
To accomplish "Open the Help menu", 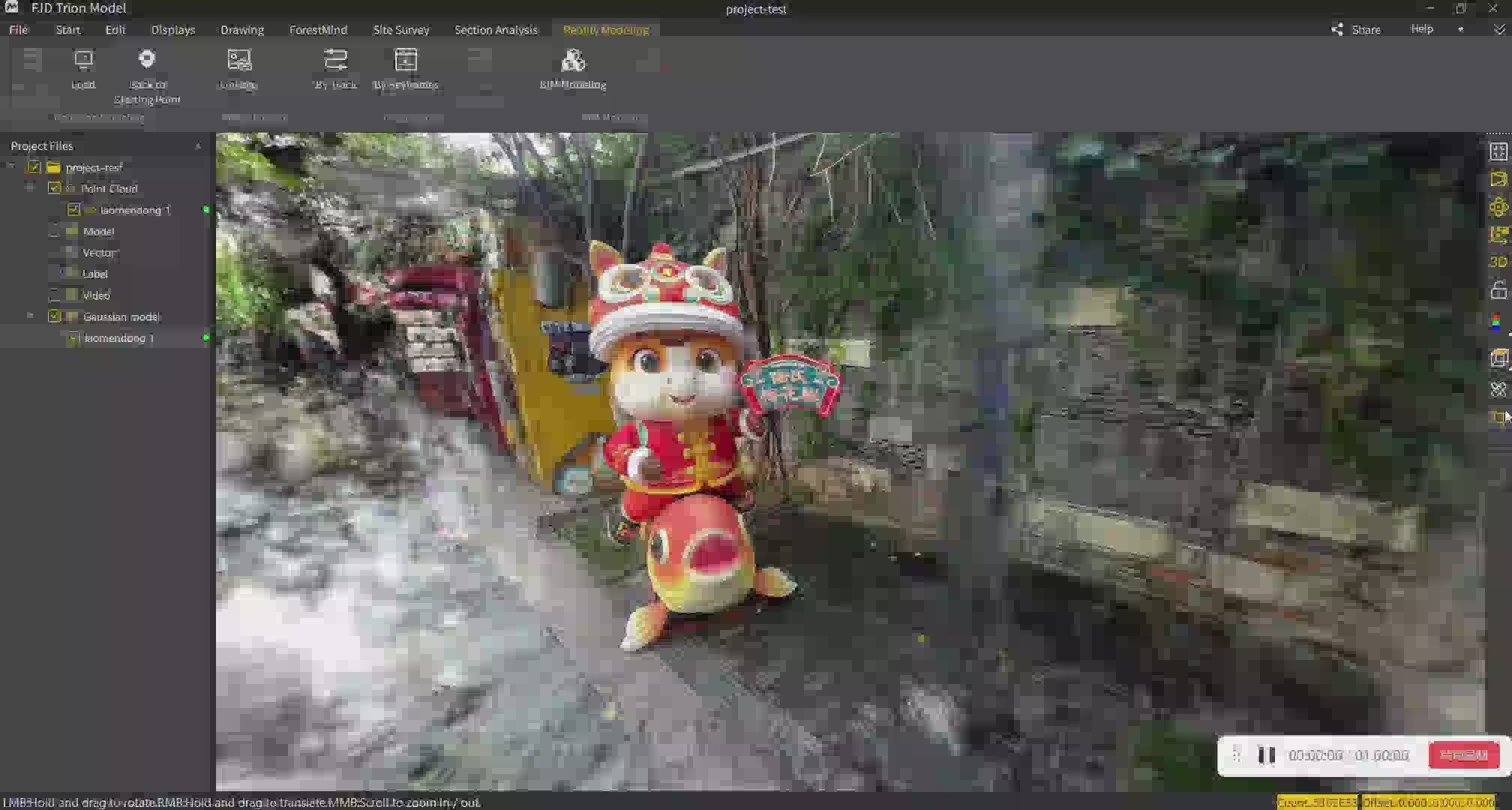I will click(x=1421, y=29).
